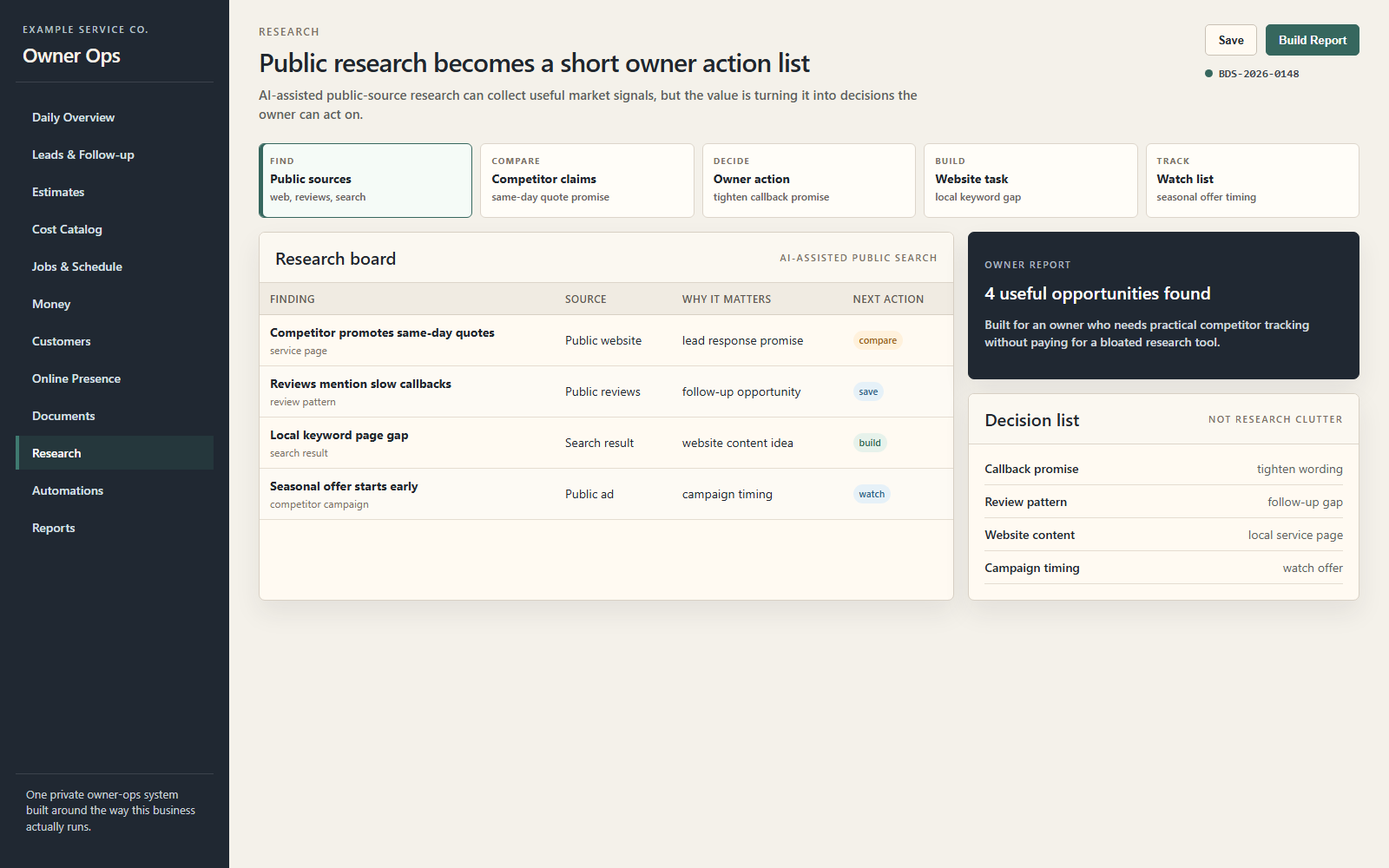The image size is (1389, 868).
Task: Click the Decision list heading
Action: [1031, 420]
